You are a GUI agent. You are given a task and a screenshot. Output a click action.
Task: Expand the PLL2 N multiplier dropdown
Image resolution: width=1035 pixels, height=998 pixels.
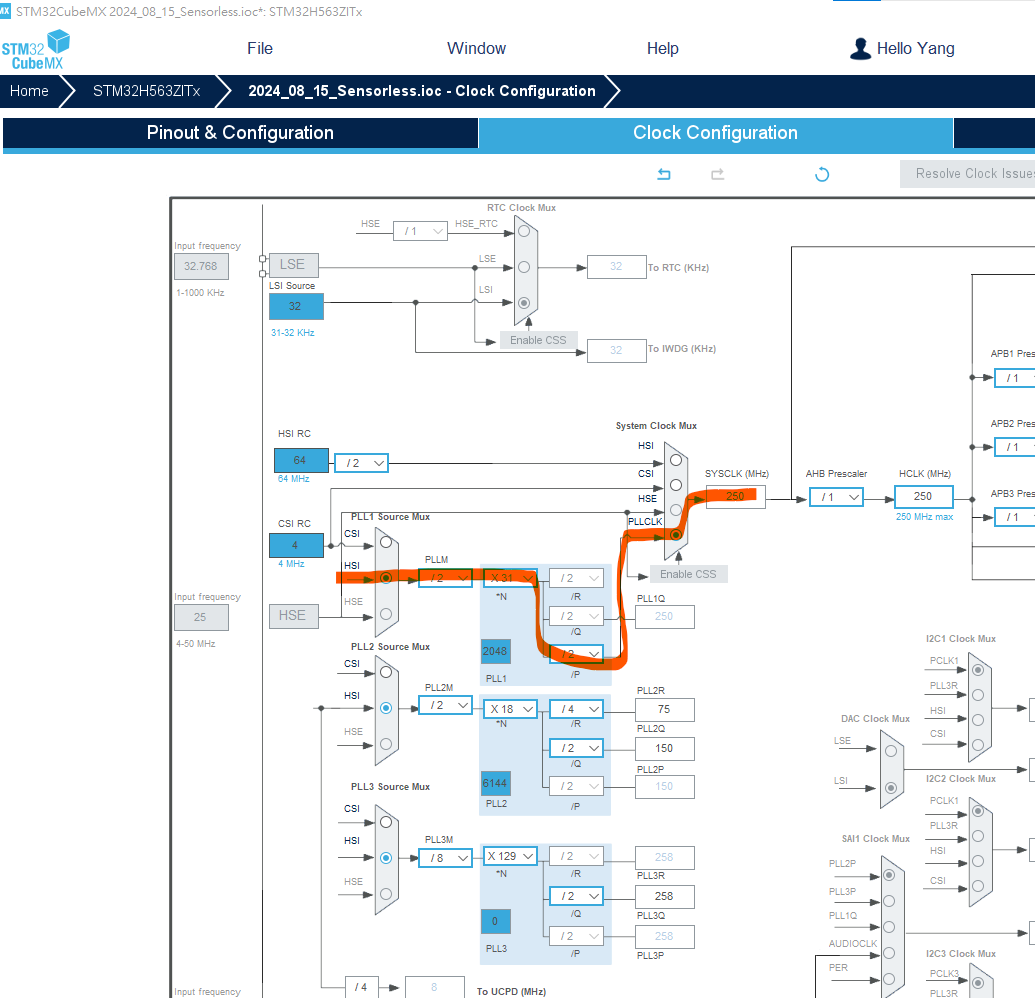[510, 709]
